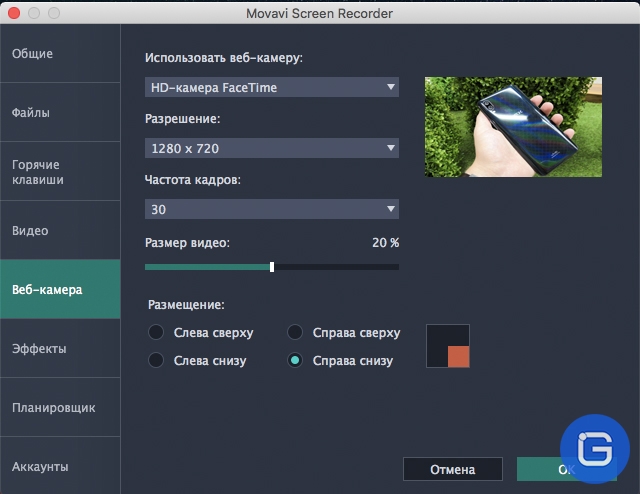Open the Эффекты tab
The width and height of the screenshot is (640, 494).
(60, 348)
